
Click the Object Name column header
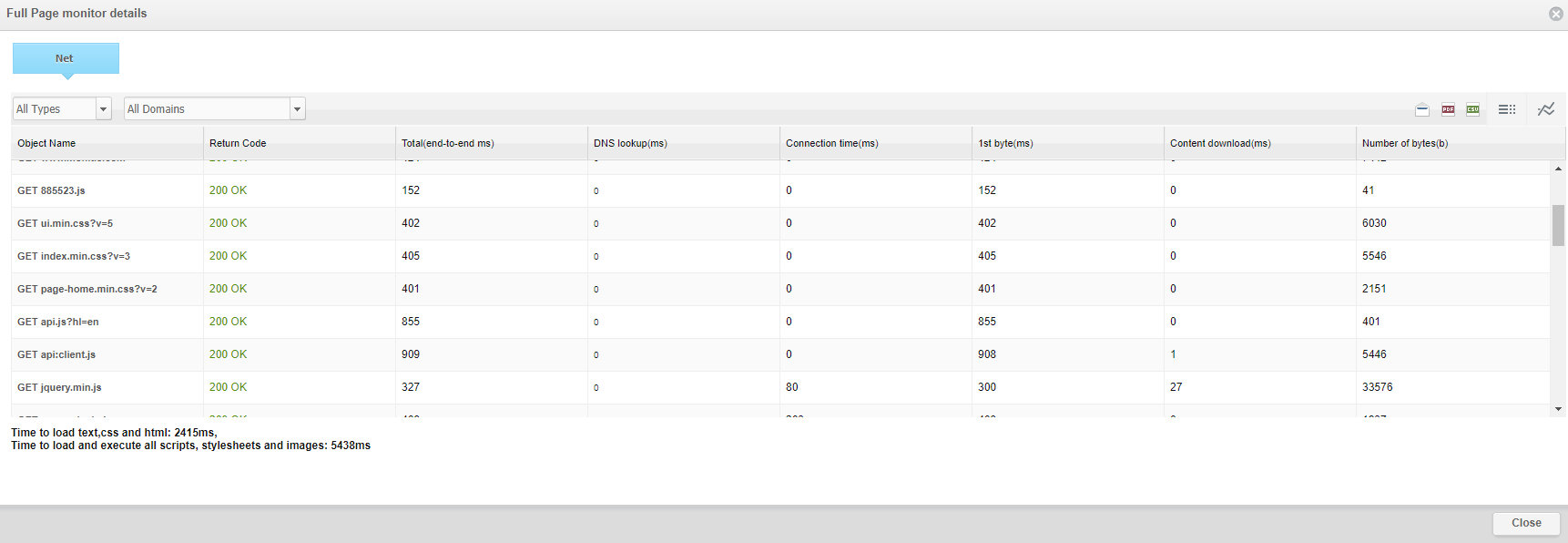[46, 143]
